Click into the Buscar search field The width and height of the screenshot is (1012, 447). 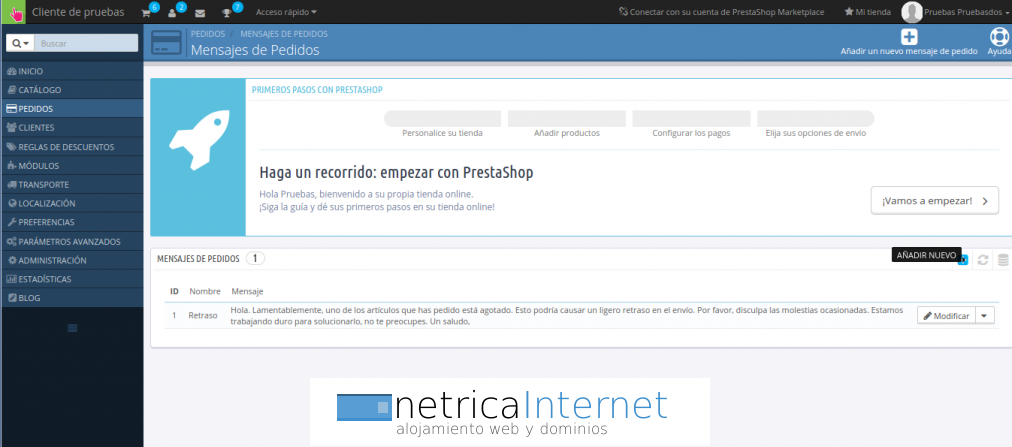pyautogui.click(x=86, y=44)
